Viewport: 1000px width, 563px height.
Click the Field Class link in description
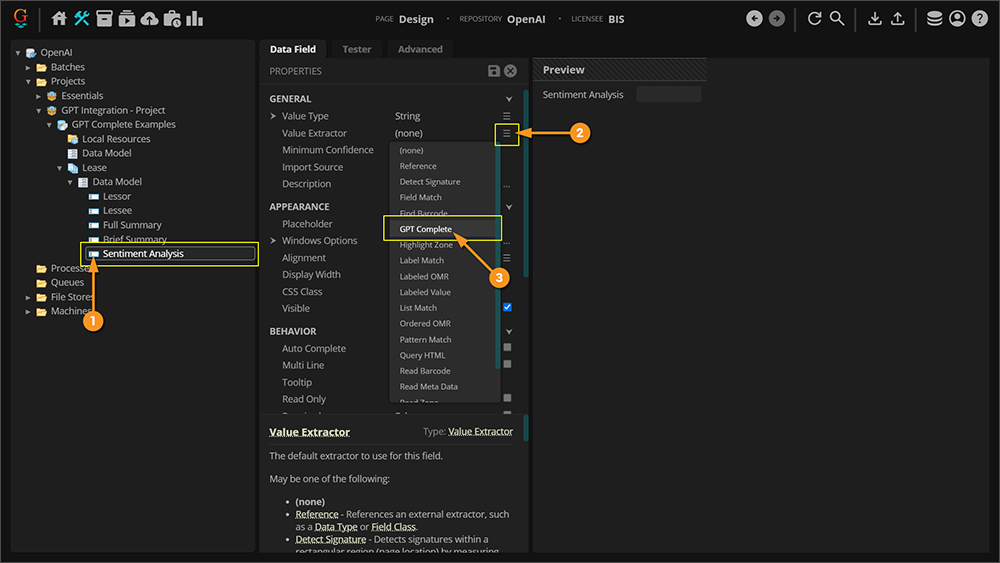(x=394, y=527)
